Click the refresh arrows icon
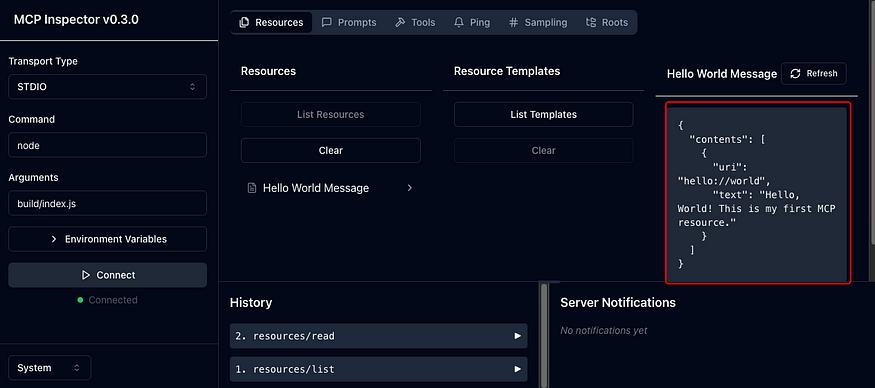The image size is (875, 388). [795, 74]
